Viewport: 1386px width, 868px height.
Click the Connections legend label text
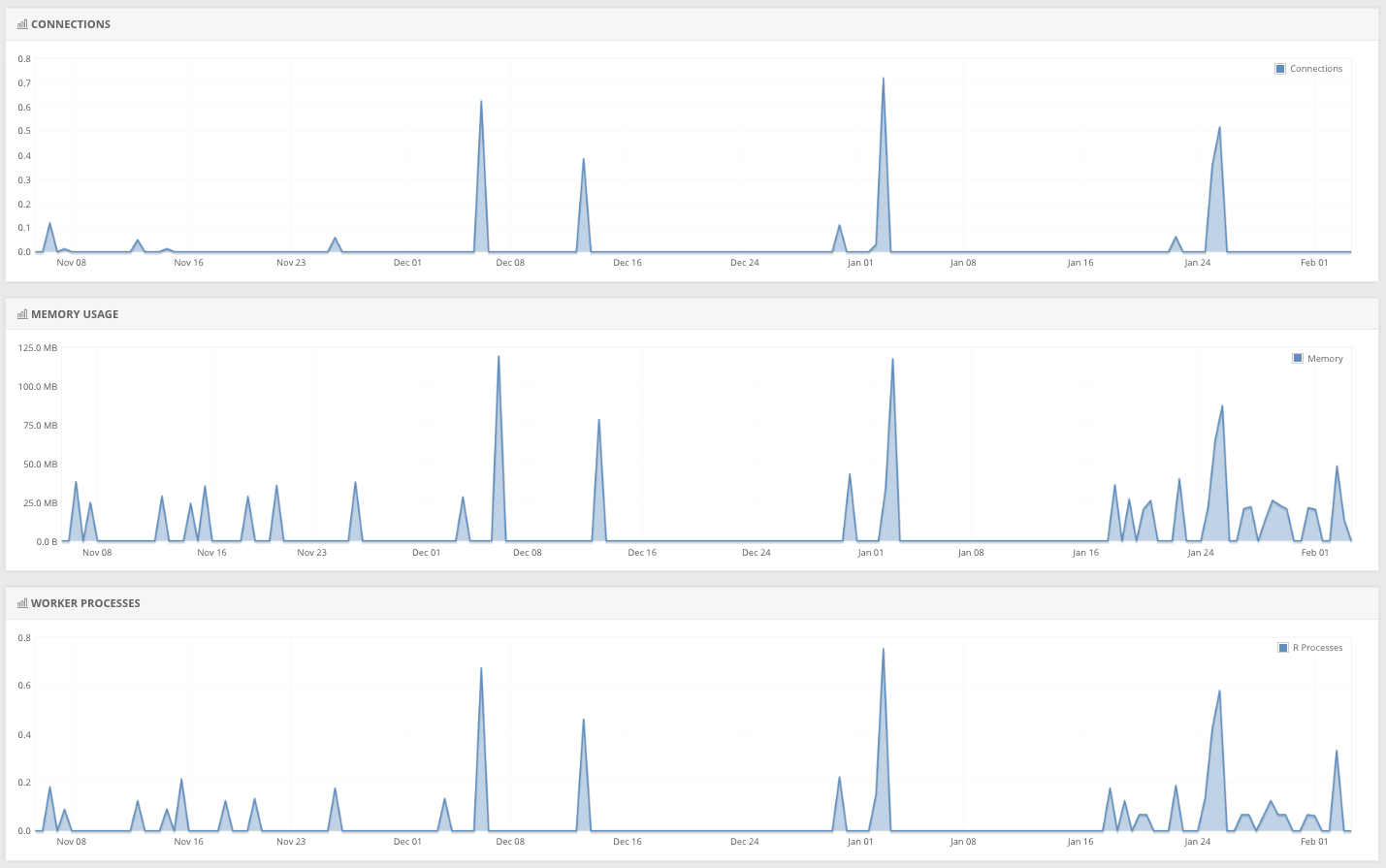[1316, 69]
